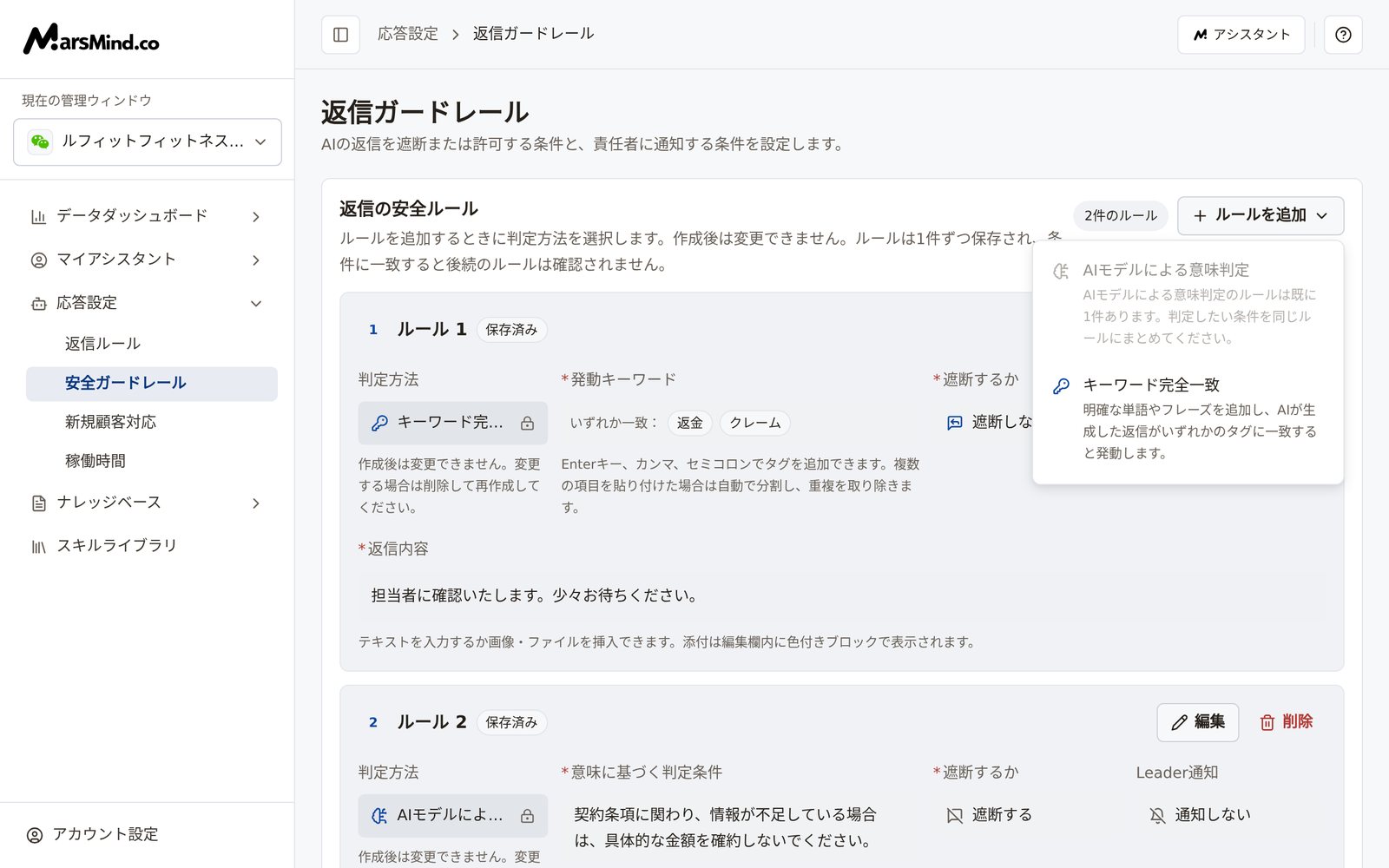Click the key icon in キーワード完全一致 option
Screen dimensions: 1389x868
[1061, 385]
